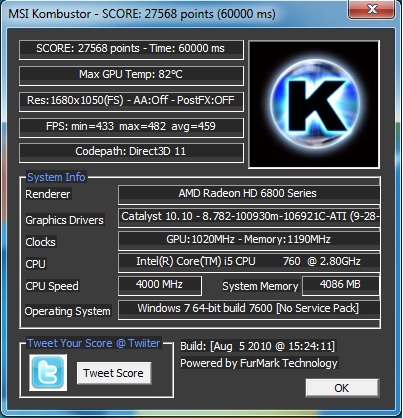Click the Operating System label

pyautogui.click(x=68, y=311)
